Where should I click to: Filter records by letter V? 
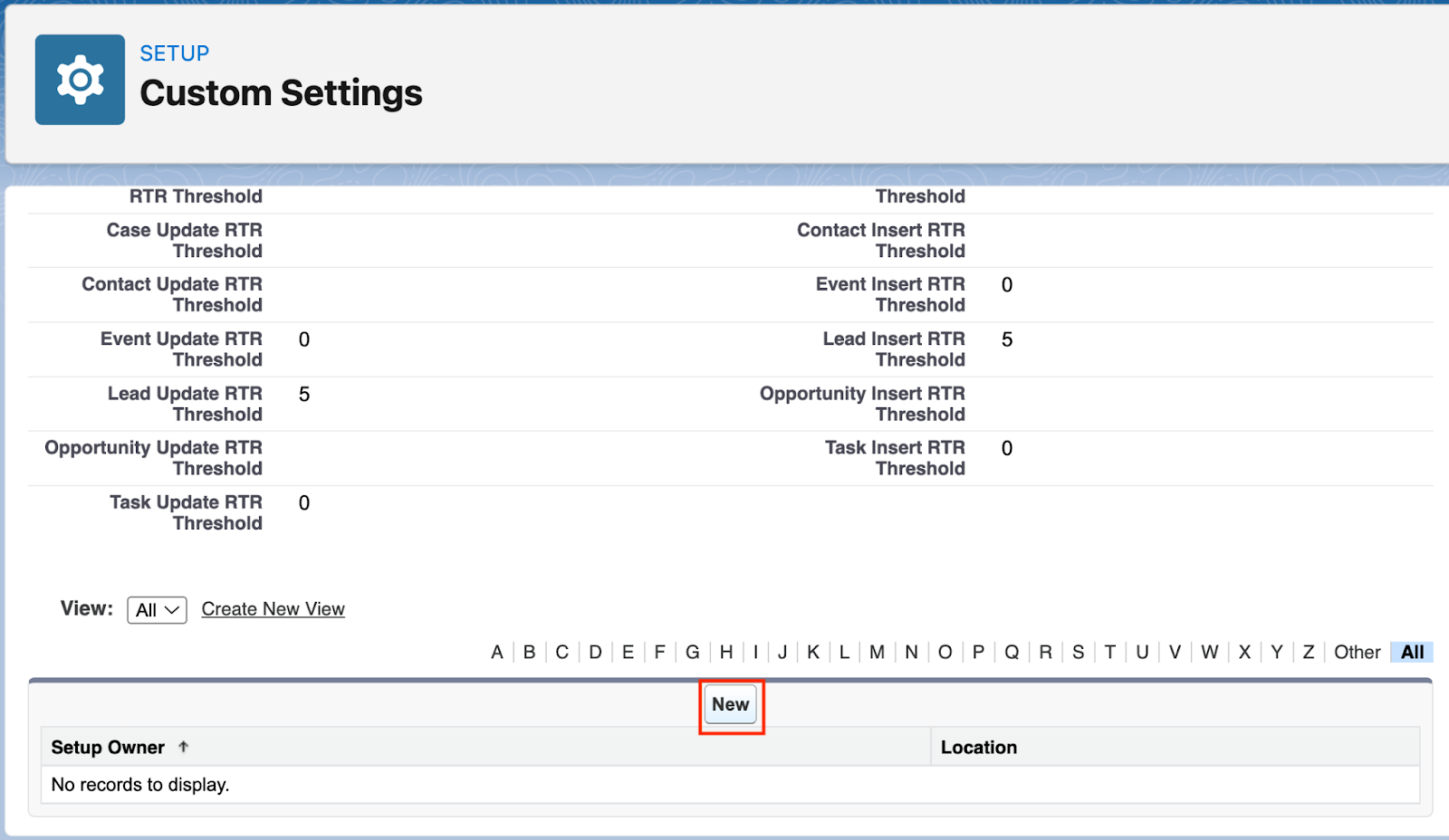click(1175, 652)
